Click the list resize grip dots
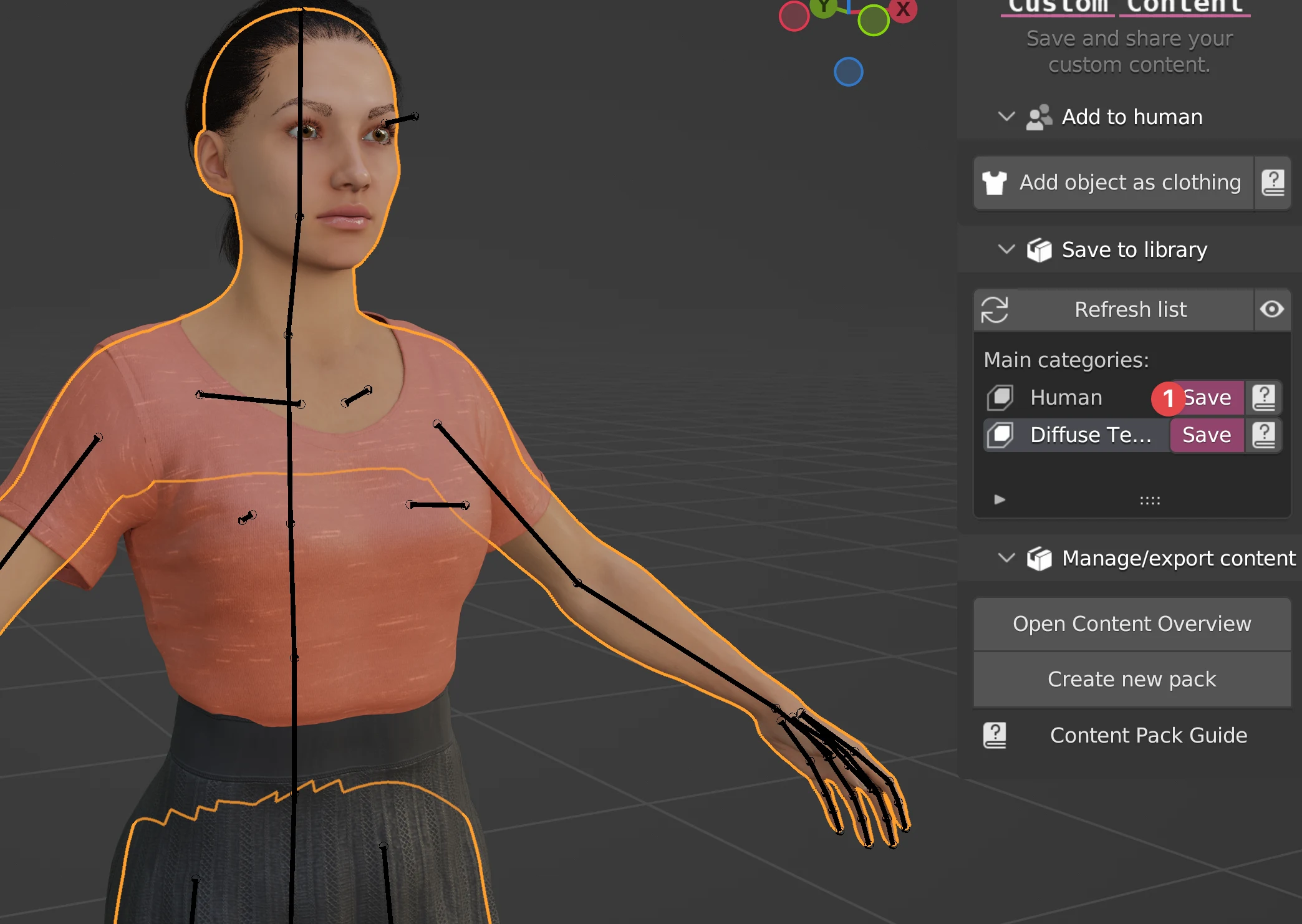 tap(1150, 500)
